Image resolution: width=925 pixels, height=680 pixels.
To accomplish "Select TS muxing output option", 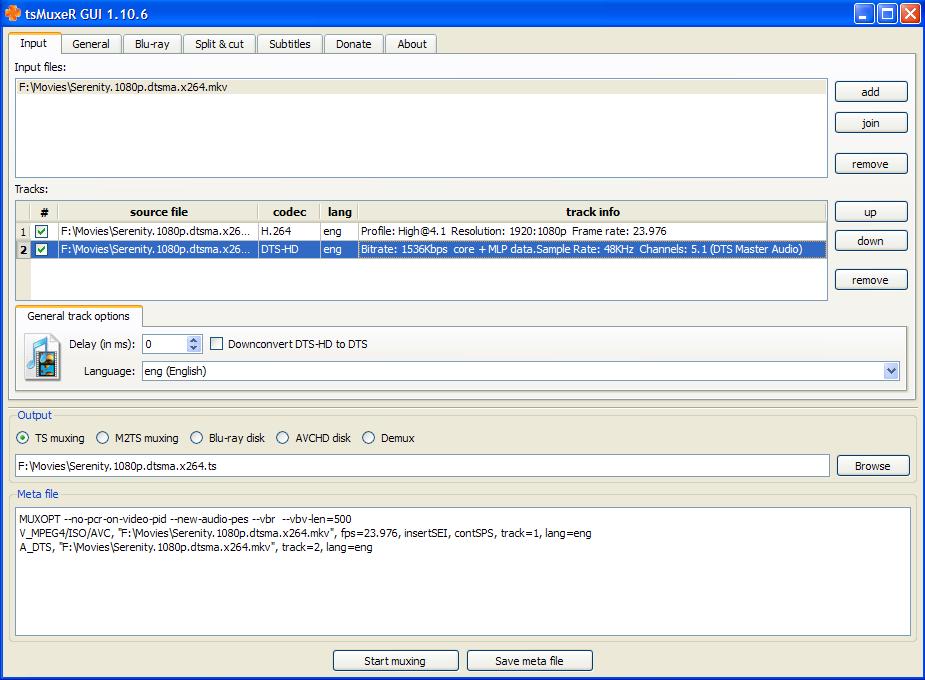I will pyautogui.click(x=22, y=438).
